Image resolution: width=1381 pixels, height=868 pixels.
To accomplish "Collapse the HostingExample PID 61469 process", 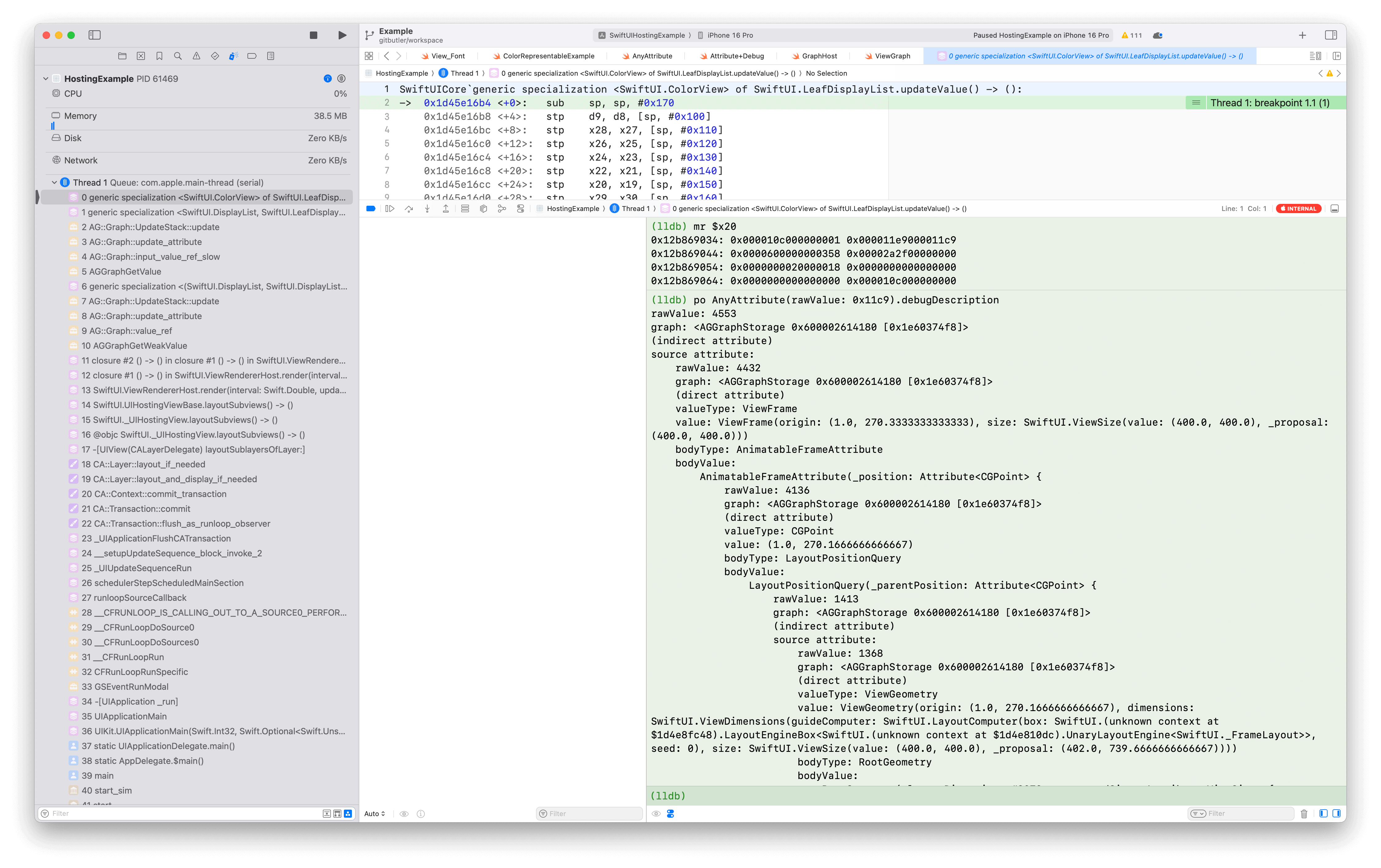I will 46,78.
